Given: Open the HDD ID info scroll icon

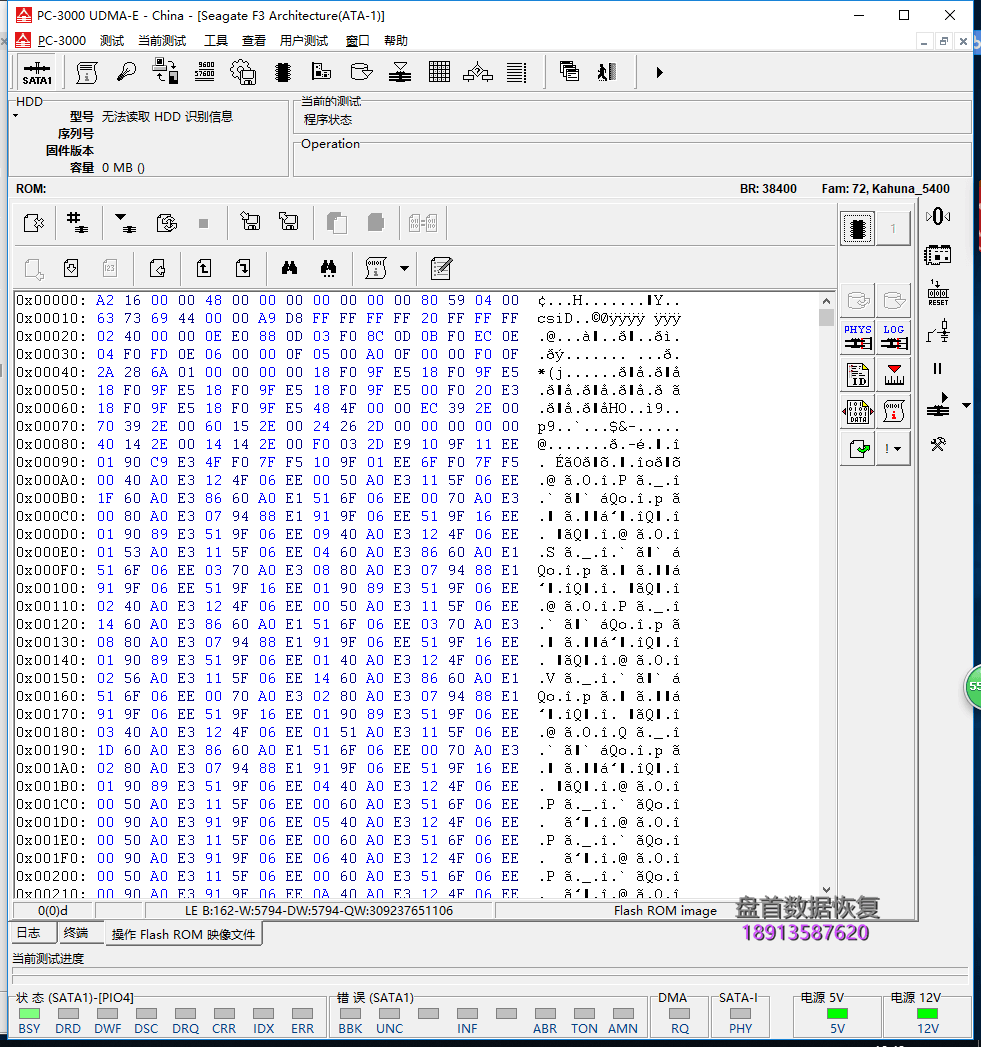Looking at the screenshot, I should [87, 72].
